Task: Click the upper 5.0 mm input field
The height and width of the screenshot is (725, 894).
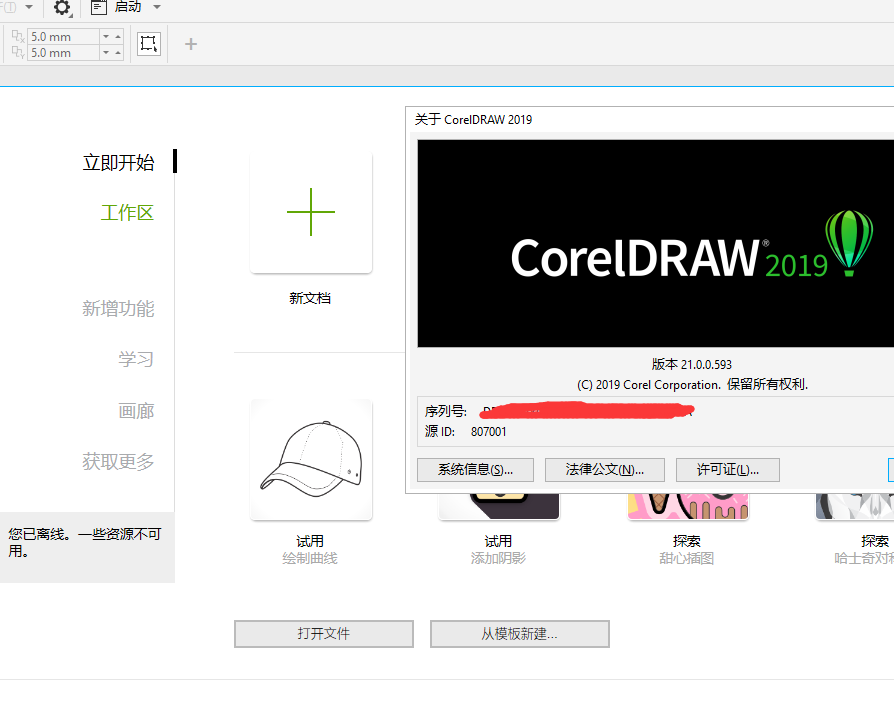Action: click(x=64, y=36)
